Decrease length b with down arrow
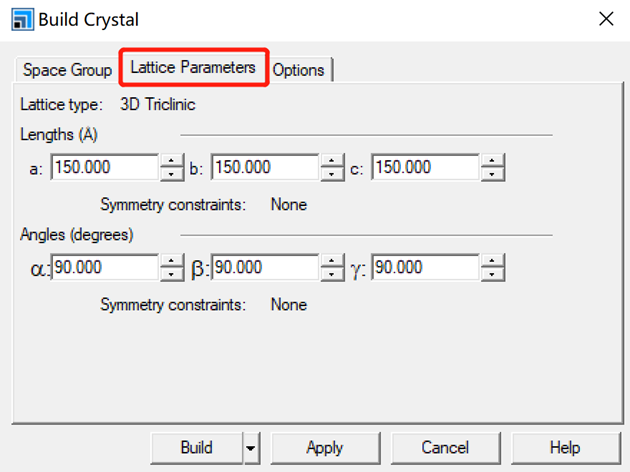 pyautogui.click(x=331, y=174)
